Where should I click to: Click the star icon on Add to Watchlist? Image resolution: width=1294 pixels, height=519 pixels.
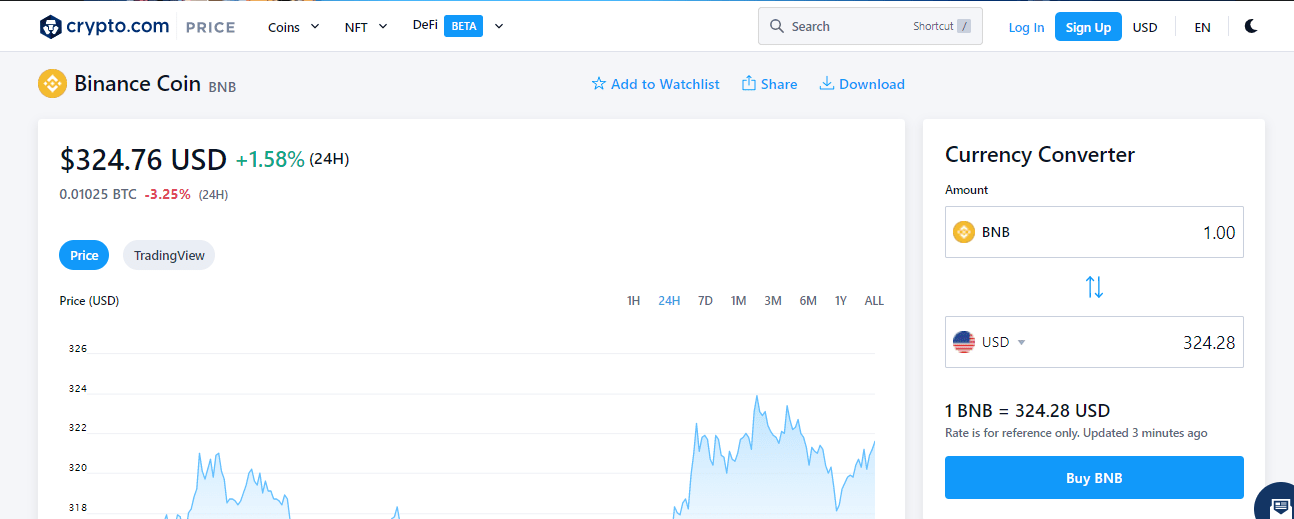599,84
